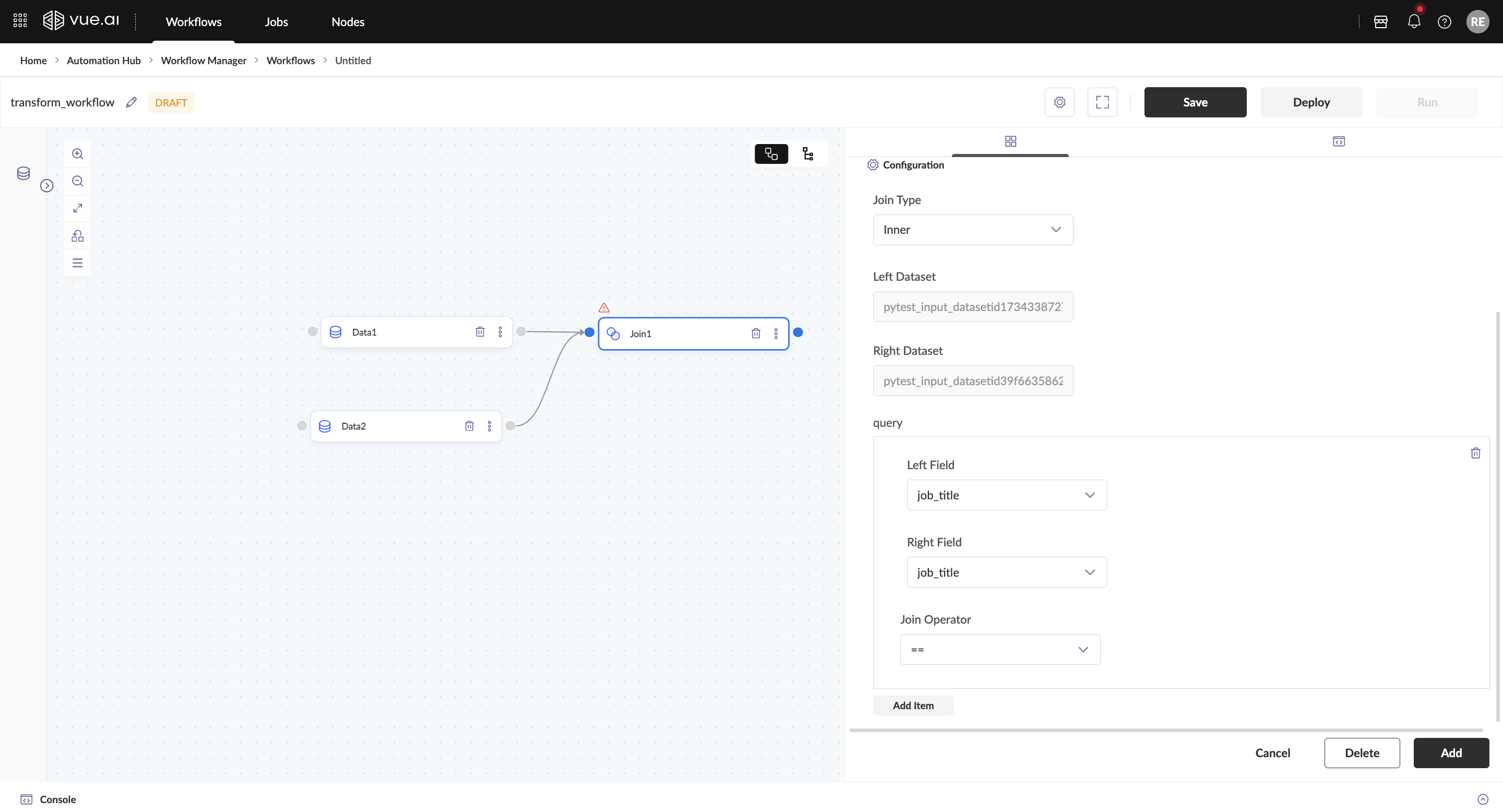Open the notifications bell
1503x812 pixels.
tap(1414, 21)
